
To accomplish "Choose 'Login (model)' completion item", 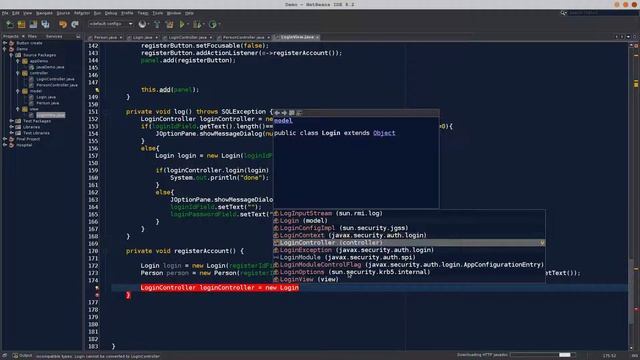I will (x=409, y=221).
